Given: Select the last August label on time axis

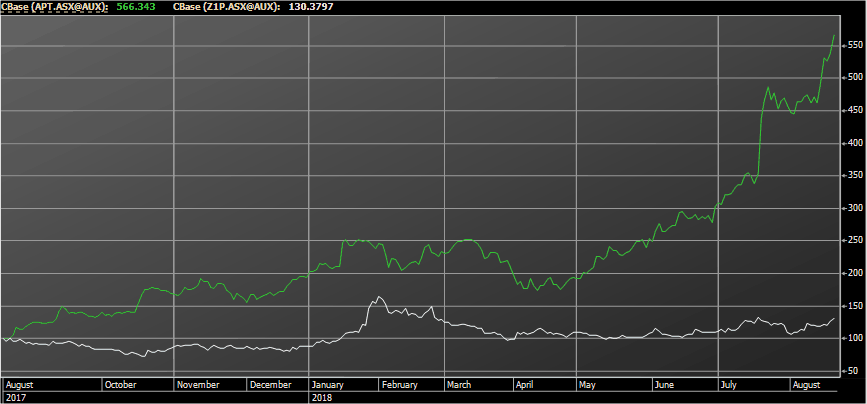Looking at the screenshot, I should [805, 385].
